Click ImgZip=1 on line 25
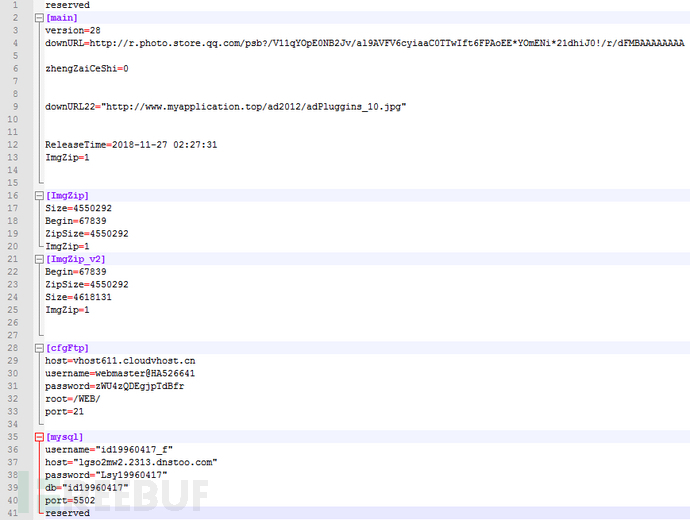 point(67,310)
